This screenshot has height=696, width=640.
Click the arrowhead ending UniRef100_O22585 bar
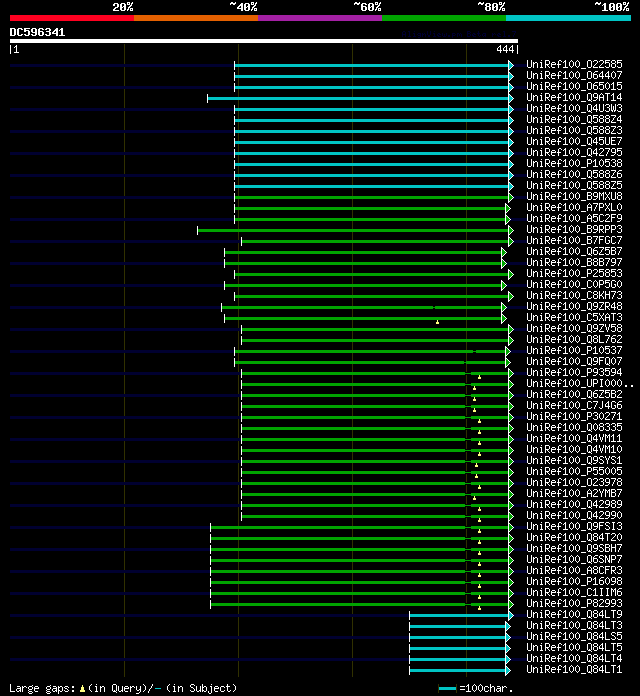[x=511, y=65]
